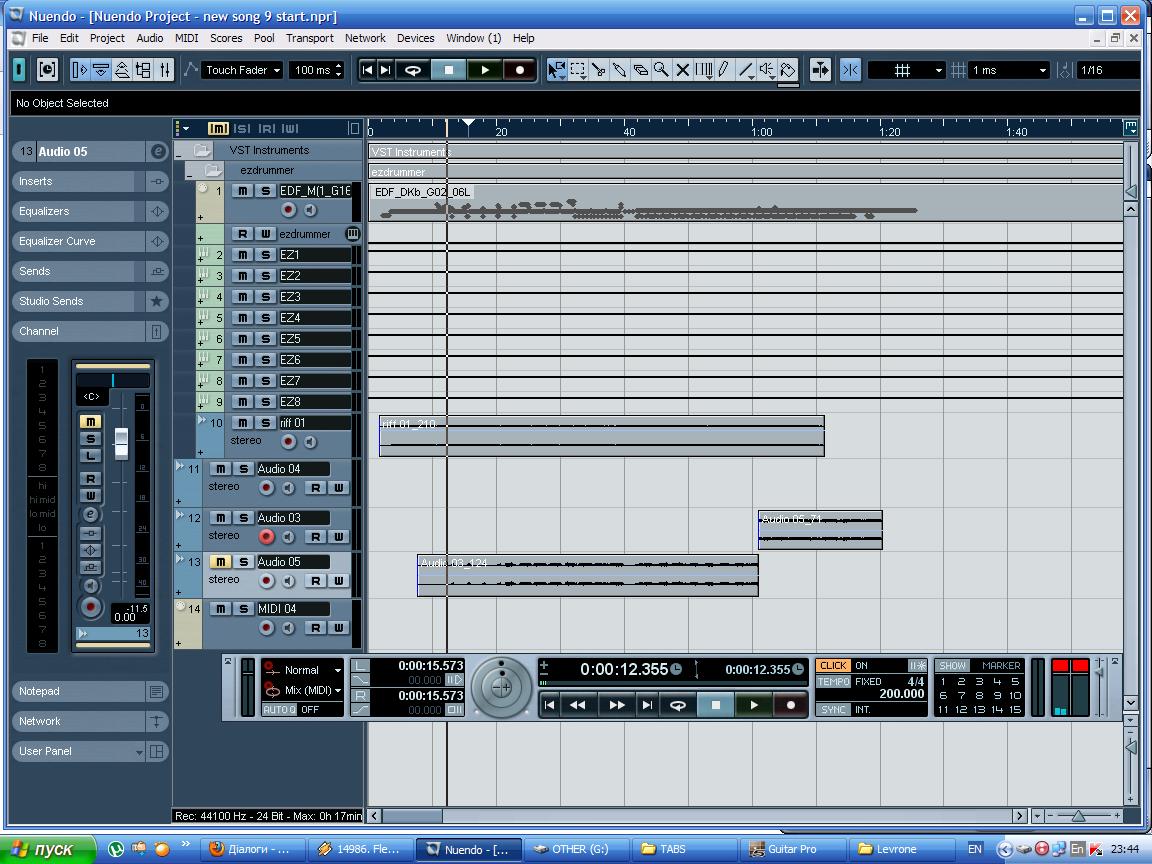Select the Play speaker tool
The image size is (1152, 864).
click(x=766, y=70)
